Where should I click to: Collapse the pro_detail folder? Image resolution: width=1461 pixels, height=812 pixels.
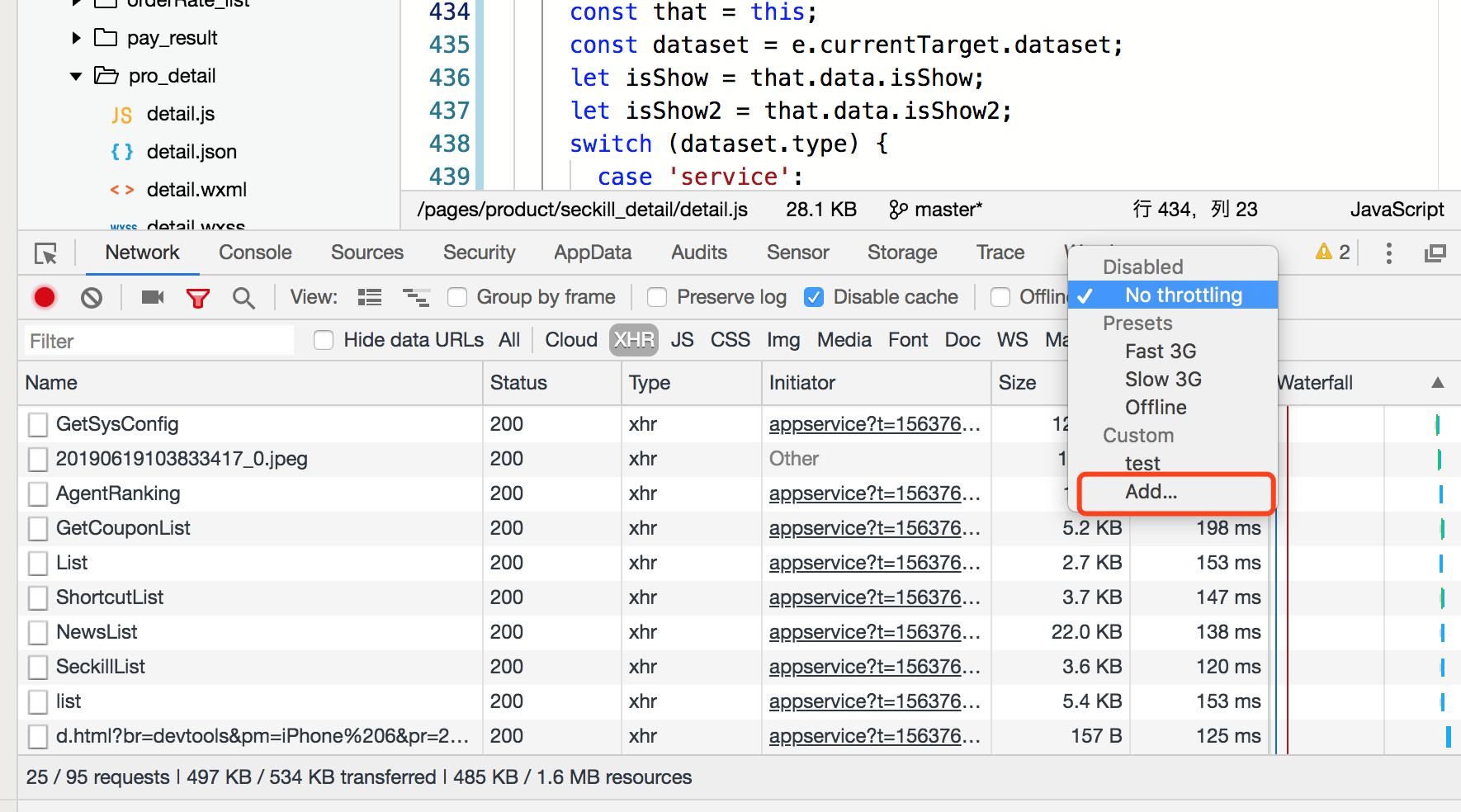[x=76, y=76]
